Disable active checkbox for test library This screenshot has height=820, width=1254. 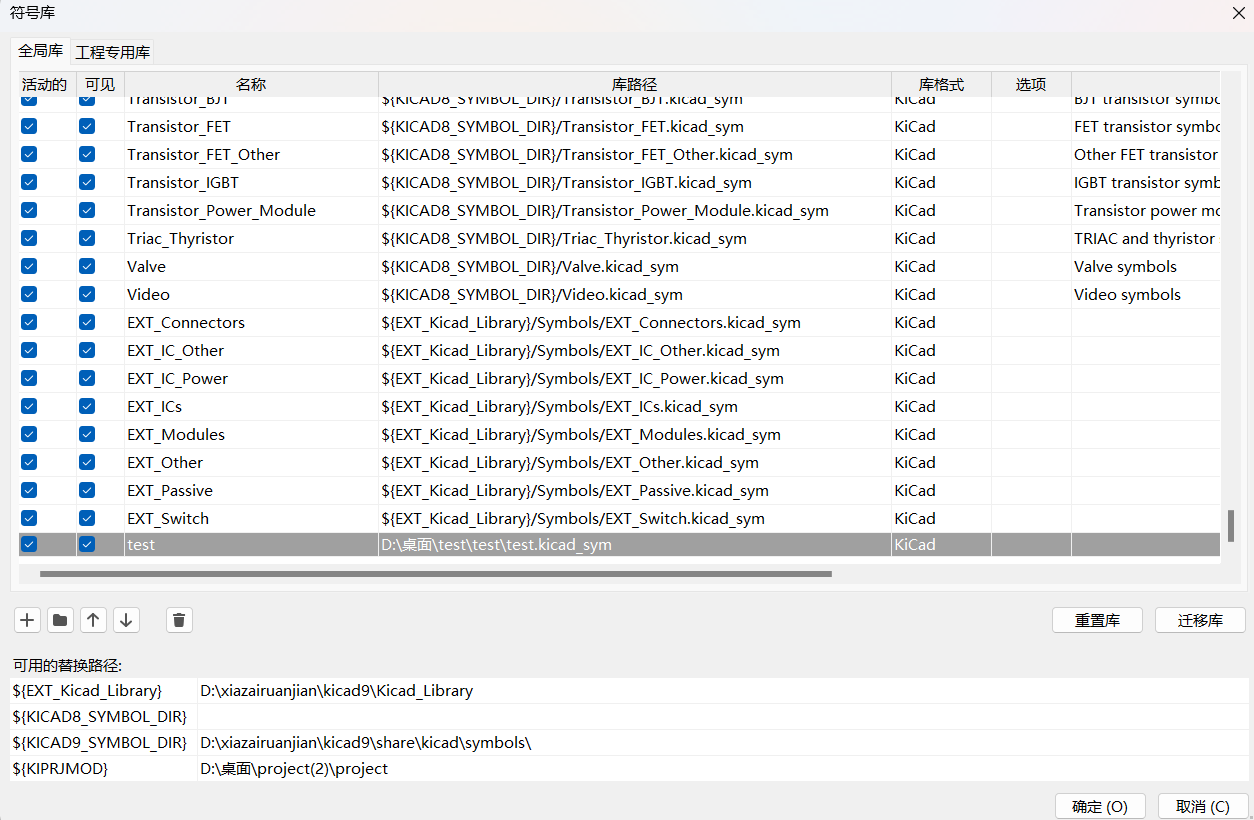(x=29, y=544)
